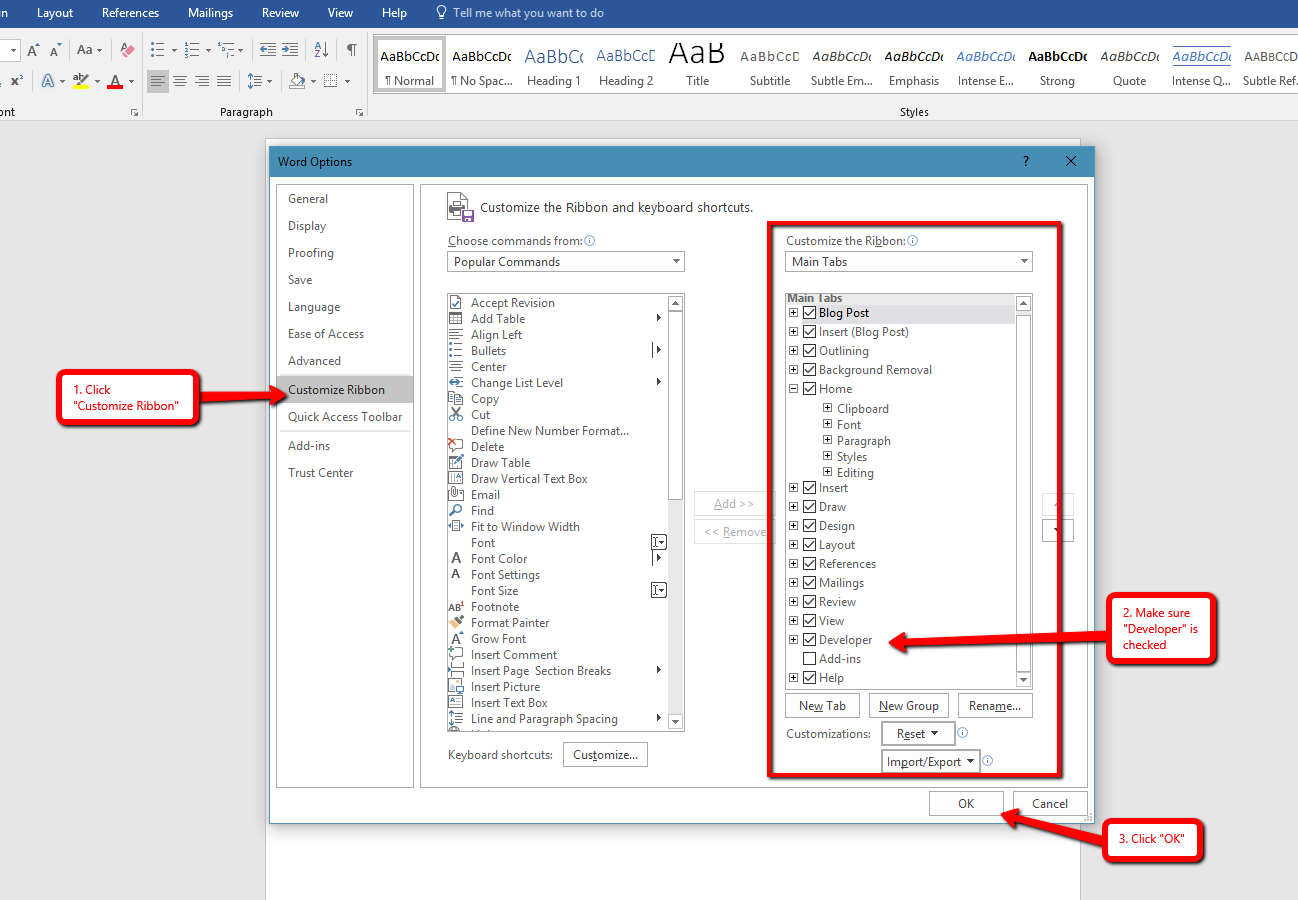
Task: Click OK to save ribbon changes
Action: tap(966, 803)
